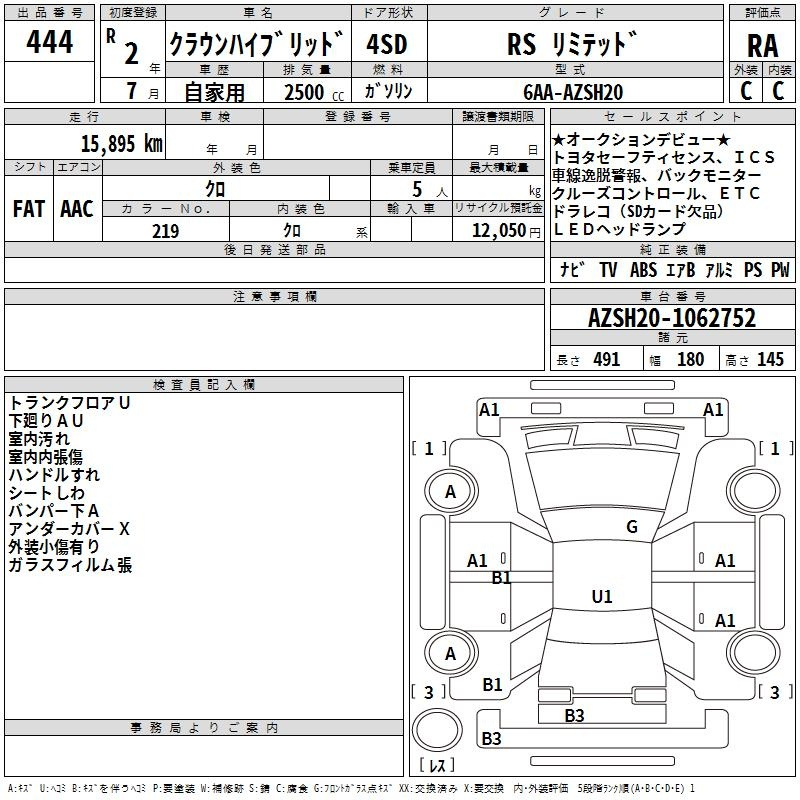Click the upper-left wheel circle marked A
The width and height of the screenshot is (800, 800).
pos(450,492)
